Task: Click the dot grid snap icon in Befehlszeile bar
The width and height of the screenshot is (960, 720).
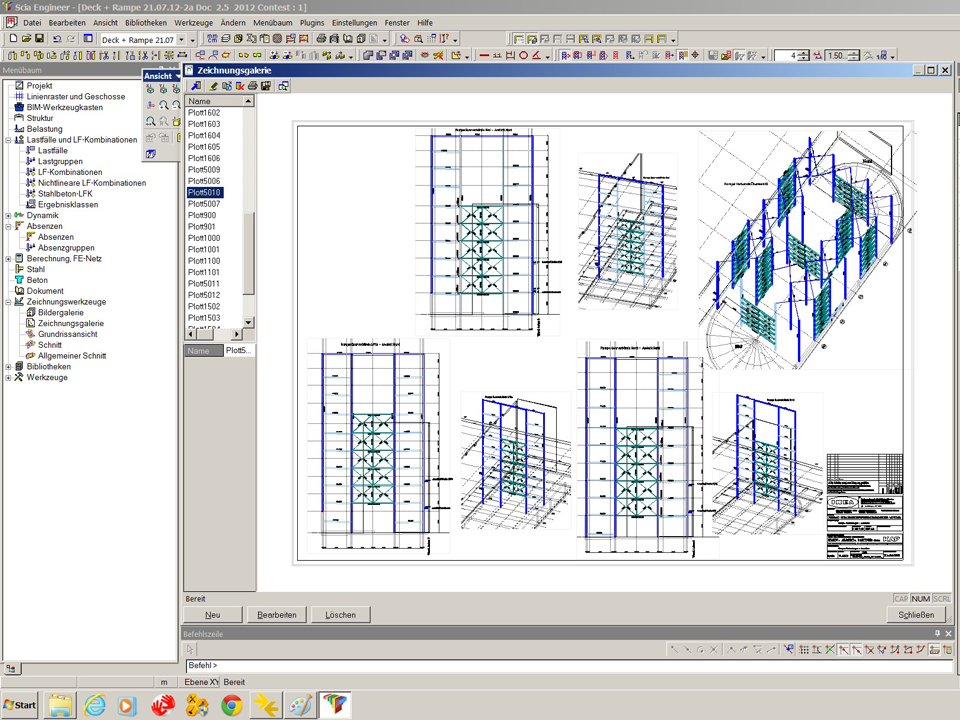Action: coord(803,649)
